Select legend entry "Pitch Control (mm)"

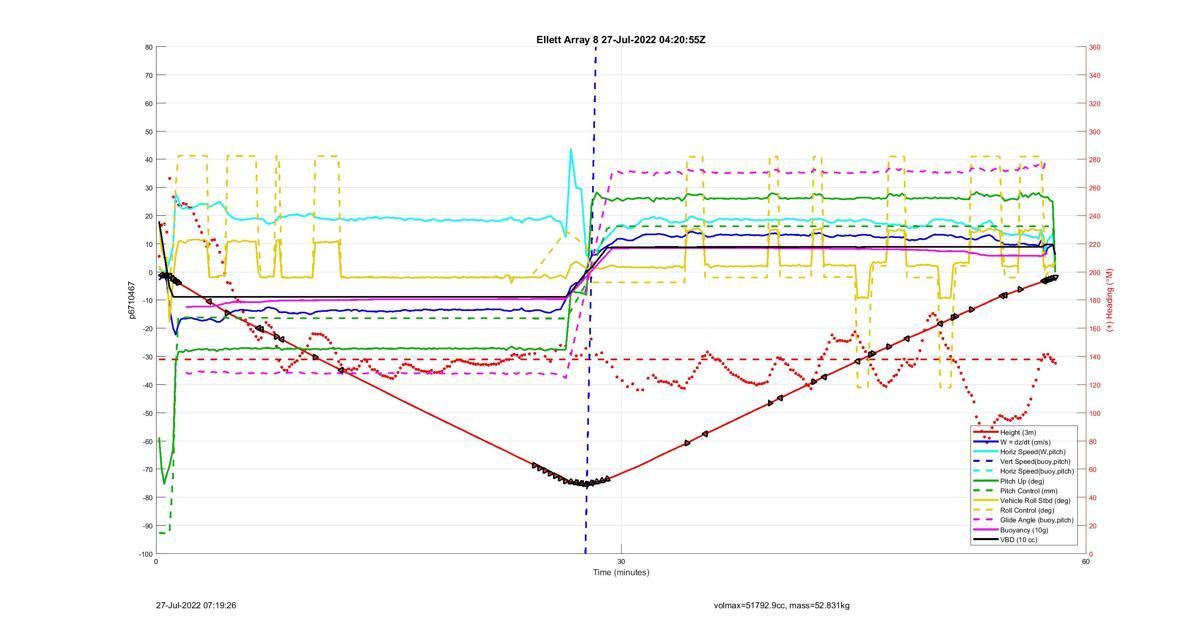coord(1024,491)
